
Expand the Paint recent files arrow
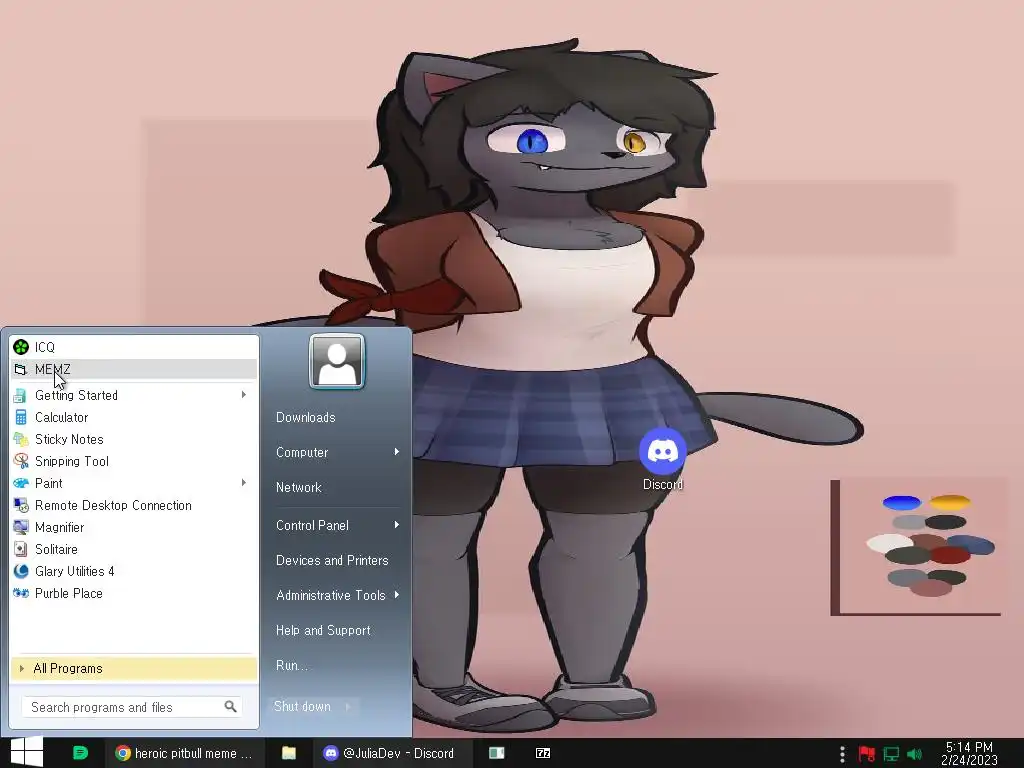[x=244, y=483]
